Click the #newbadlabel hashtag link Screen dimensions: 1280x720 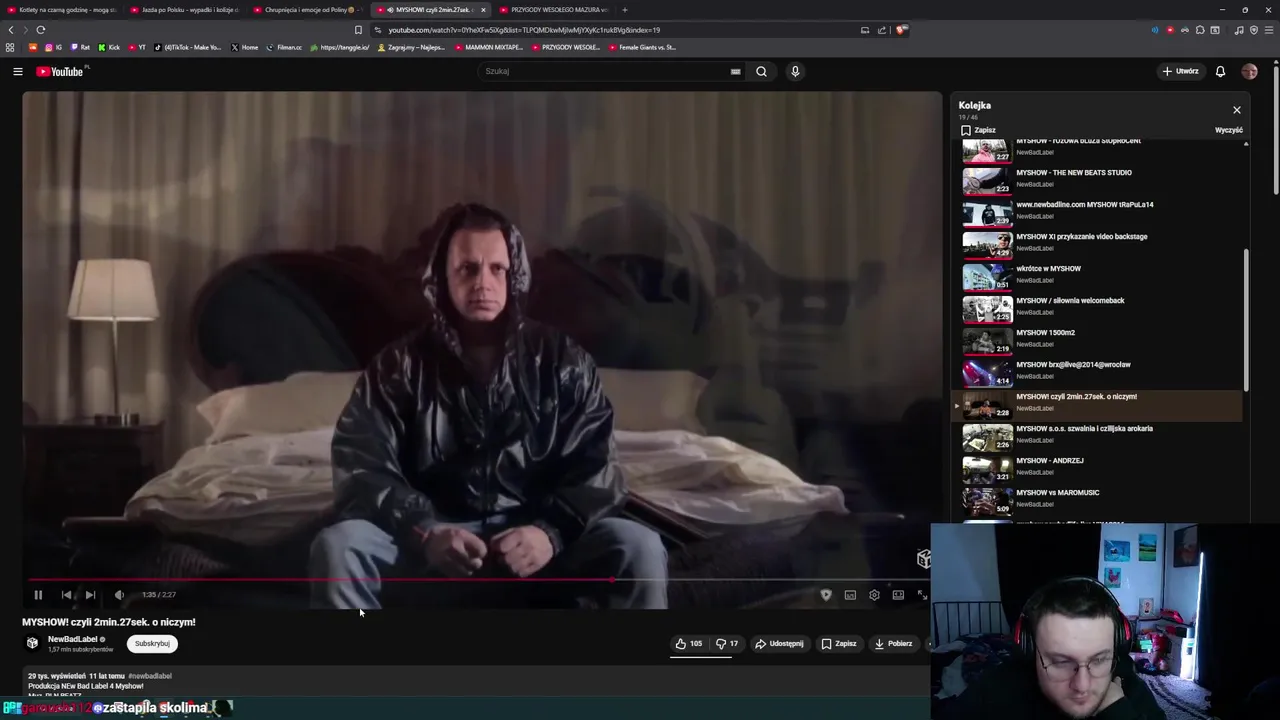point(150,676)
